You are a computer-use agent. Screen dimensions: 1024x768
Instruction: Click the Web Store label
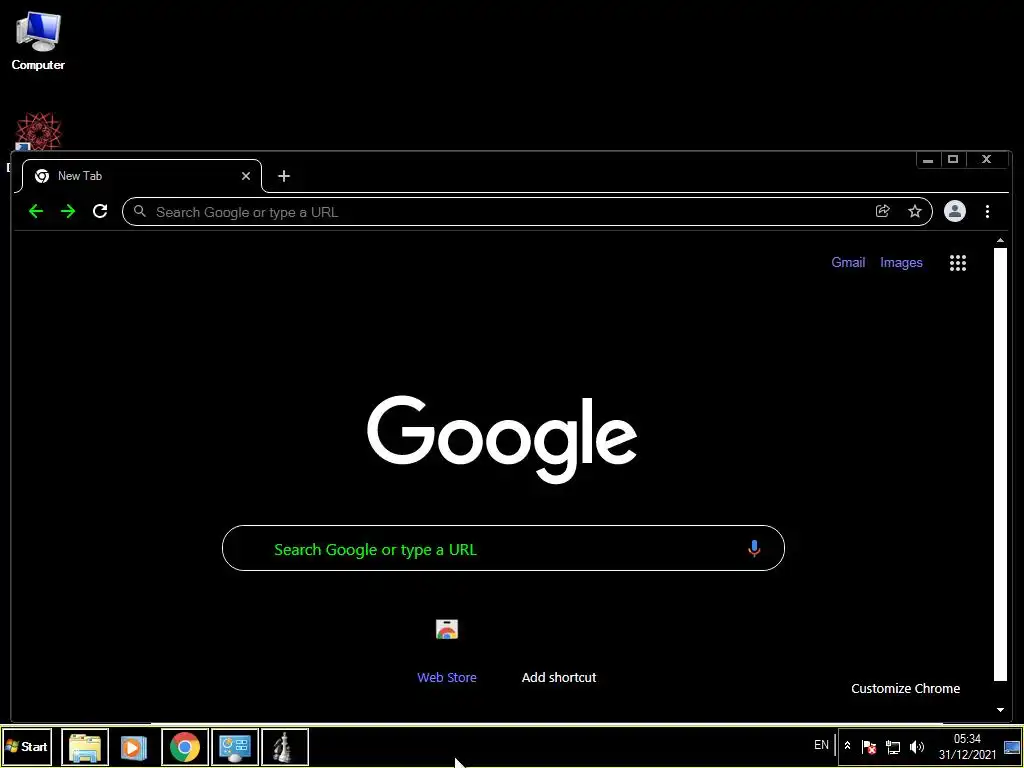pos(447,677)
